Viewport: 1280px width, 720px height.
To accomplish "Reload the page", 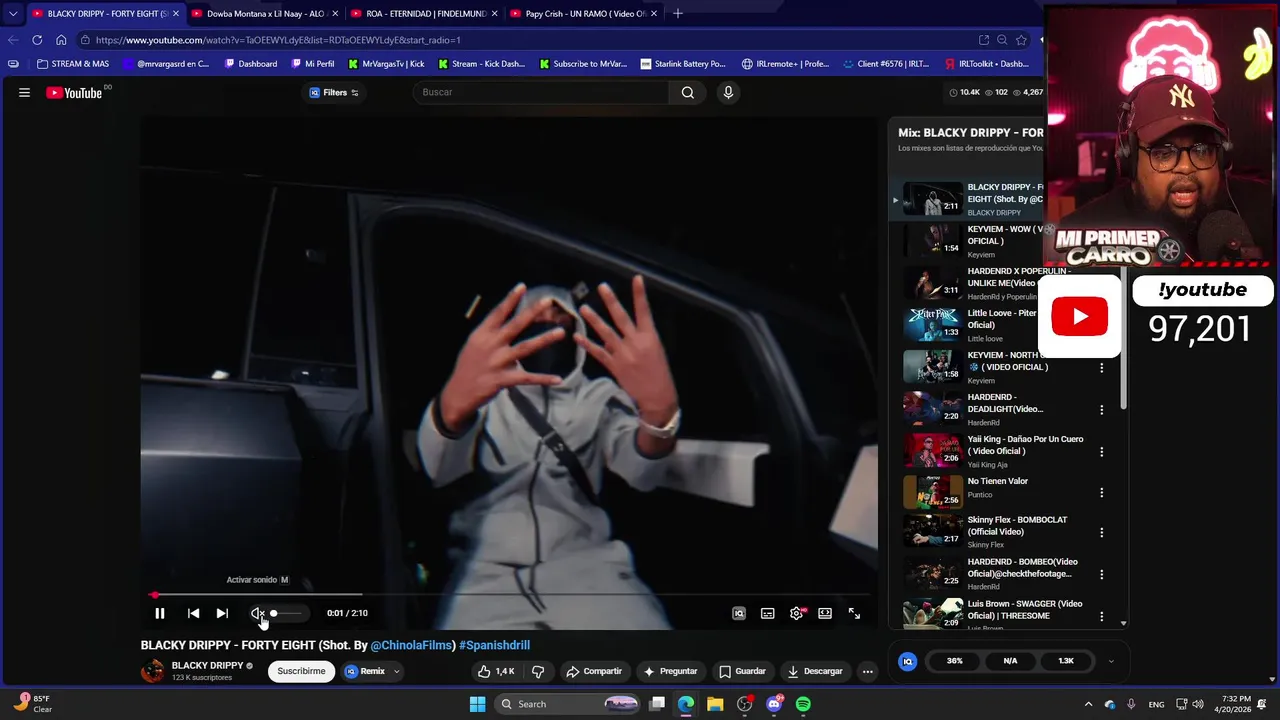I will click(37, 40).
